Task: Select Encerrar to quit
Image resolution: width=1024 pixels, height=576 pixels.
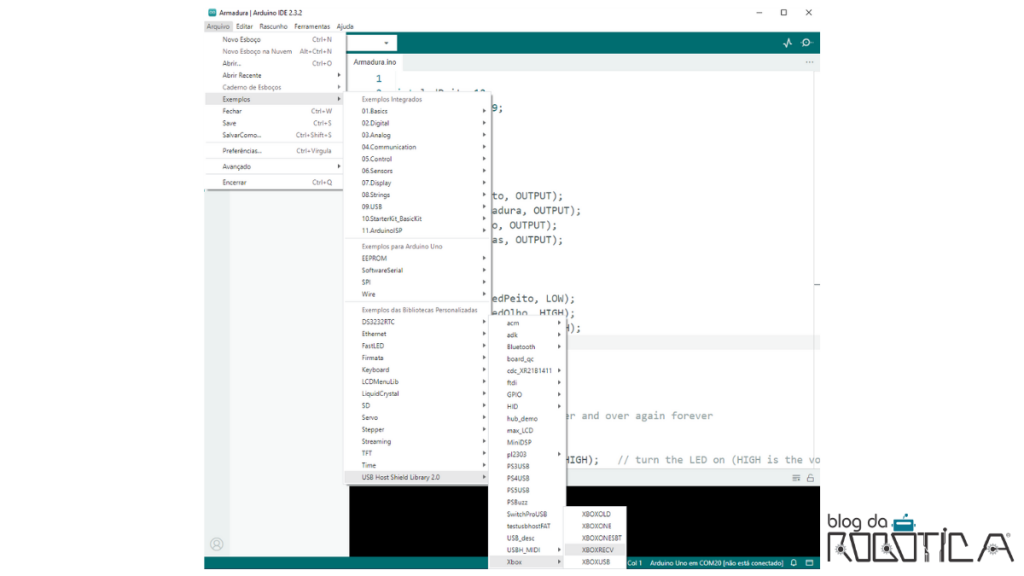Action: click(x=274, y=183)
